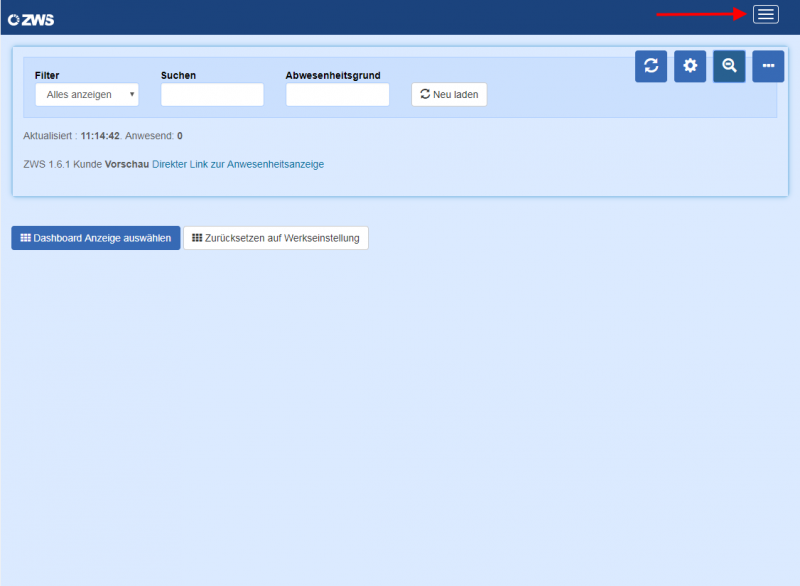Screen dimensions: 800x586
Task: Click the blue refresh icon button
Action: click(x=651, y=66)
